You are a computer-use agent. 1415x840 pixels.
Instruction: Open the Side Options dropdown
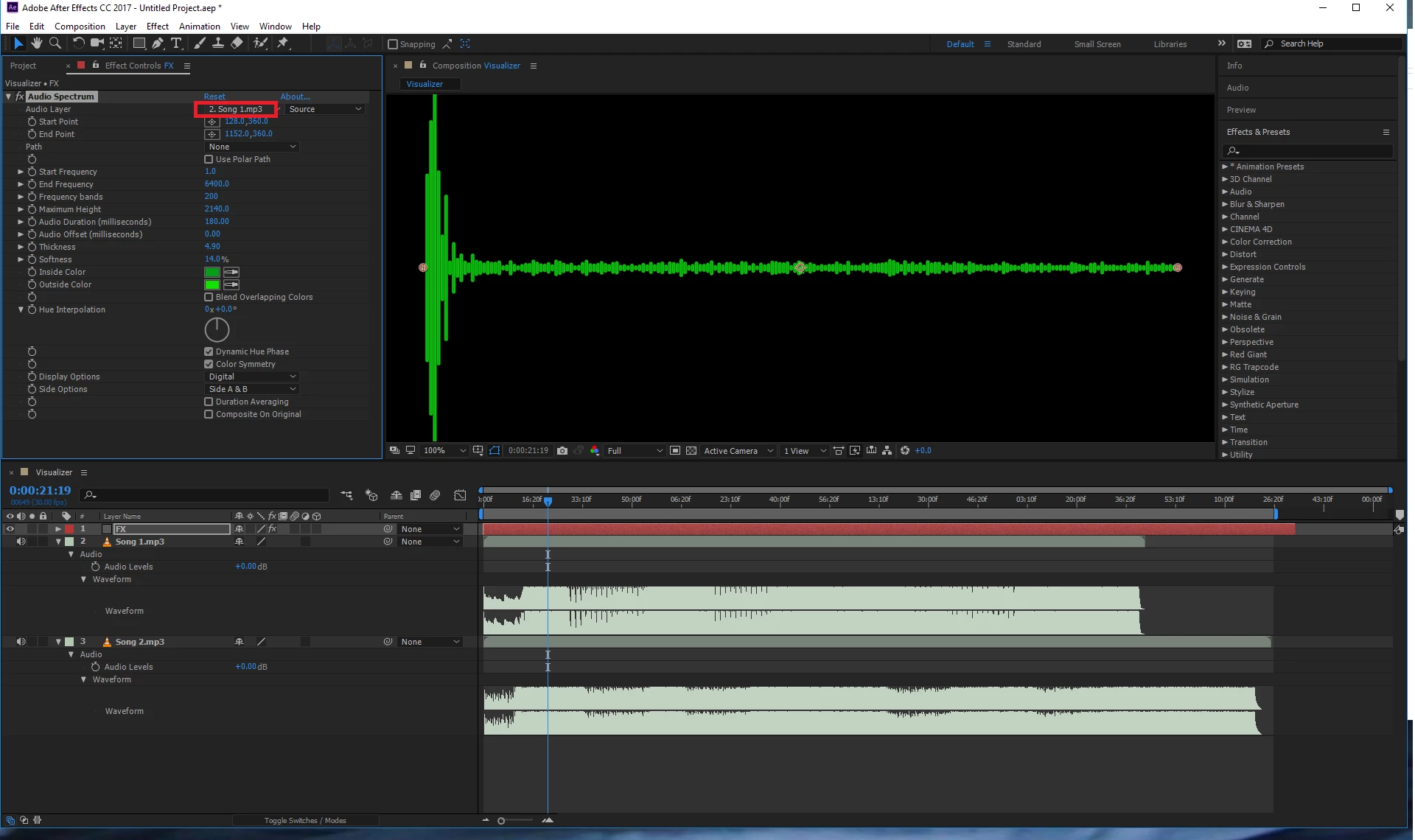251,389
